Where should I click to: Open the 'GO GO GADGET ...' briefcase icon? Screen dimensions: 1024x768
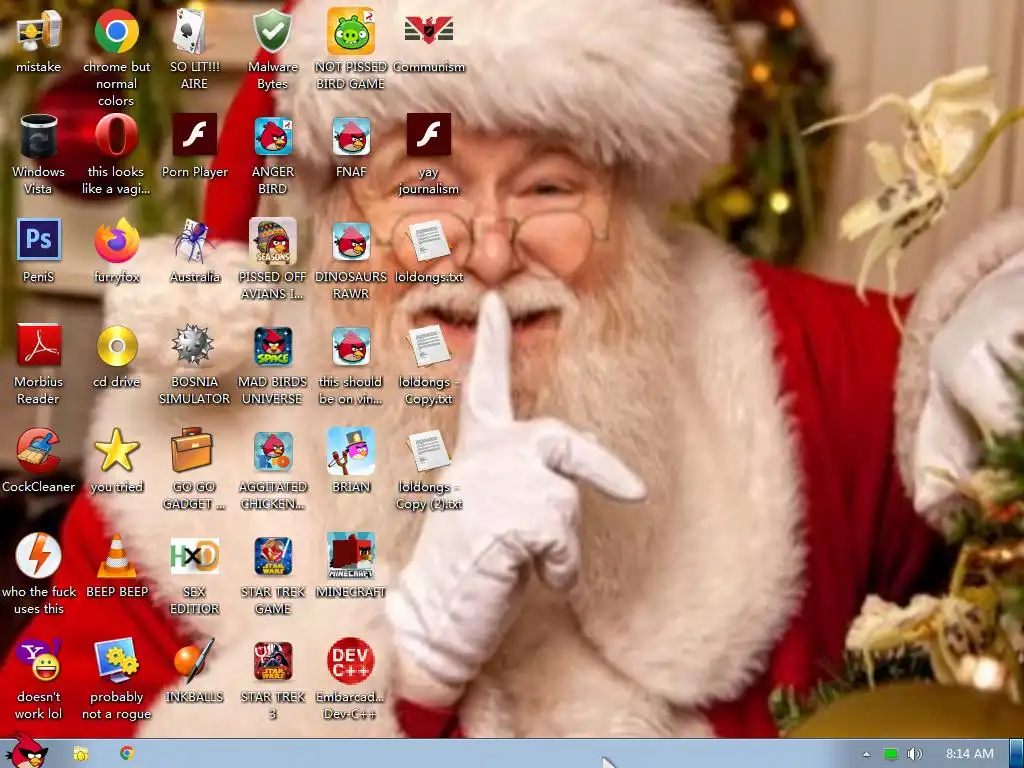coord(192,450)
